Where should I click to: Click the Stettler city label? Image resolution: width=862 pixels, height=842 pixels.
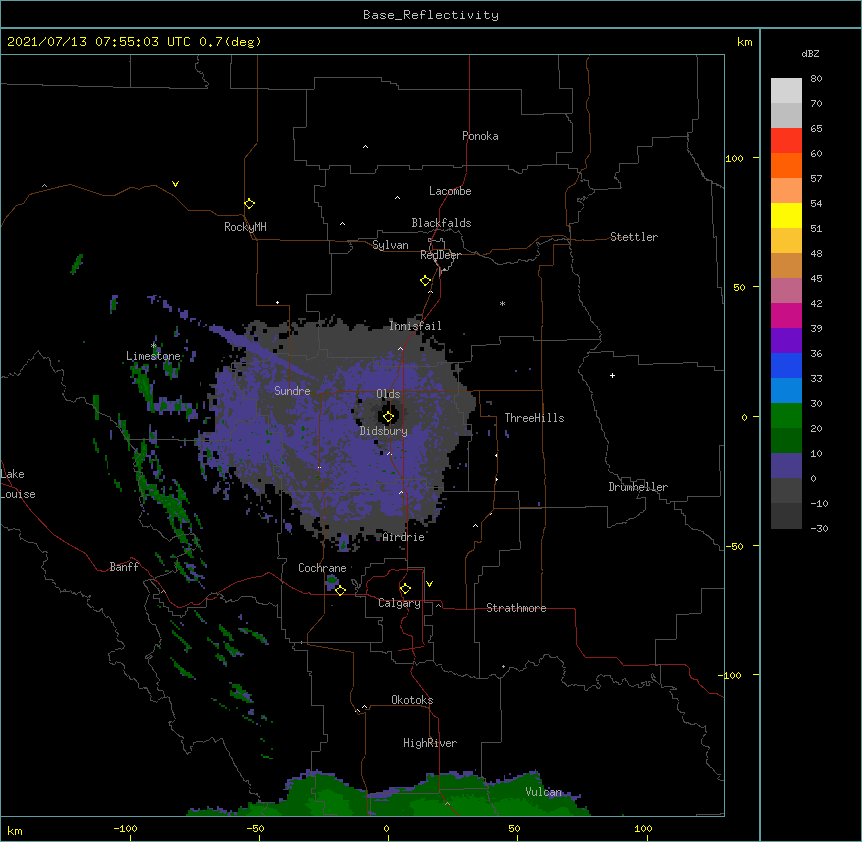click(x=634, y=237)
